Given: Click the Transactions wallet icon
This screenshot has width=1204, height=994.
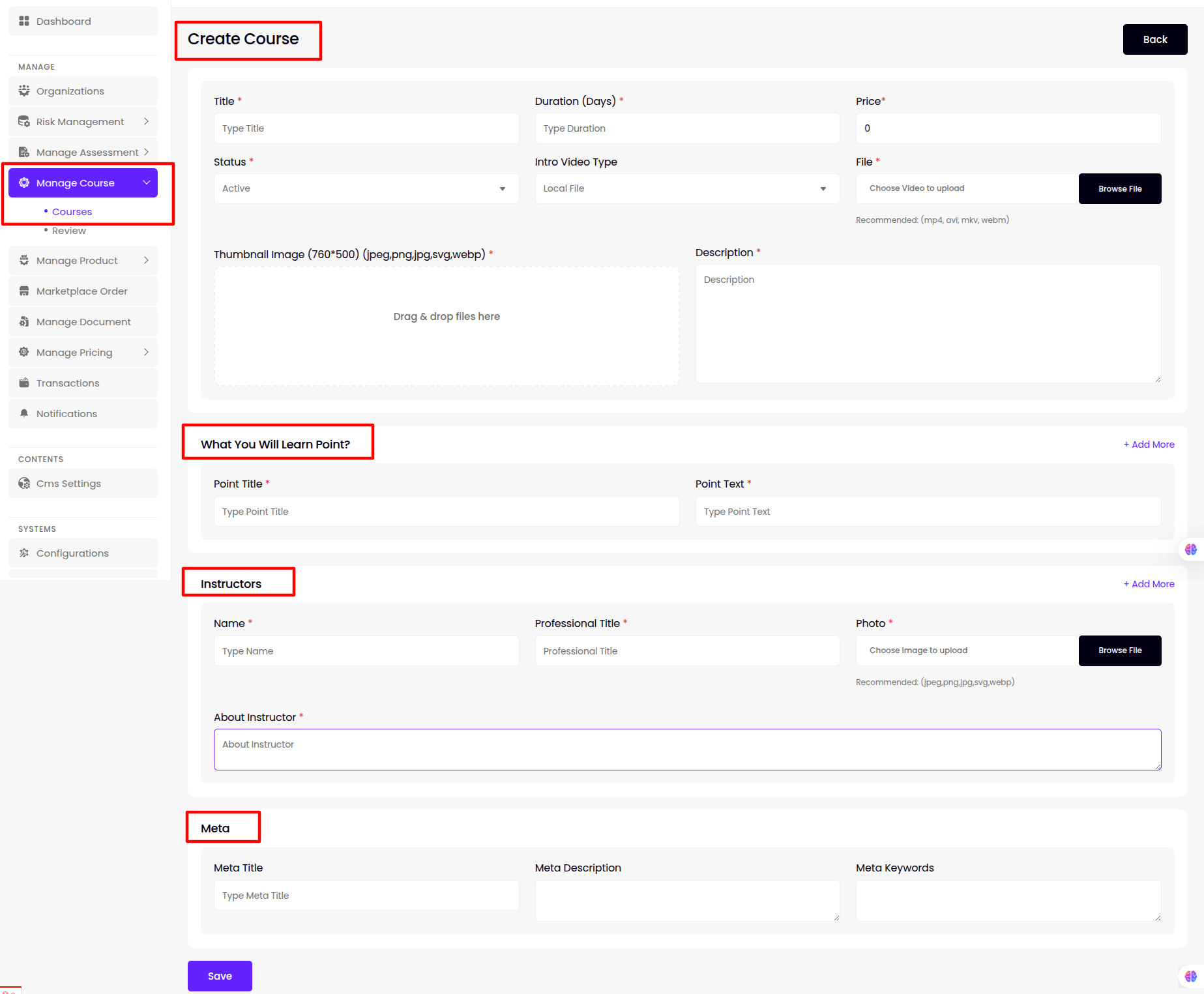Looking at the screenshot, I should (x=24, y=383).
